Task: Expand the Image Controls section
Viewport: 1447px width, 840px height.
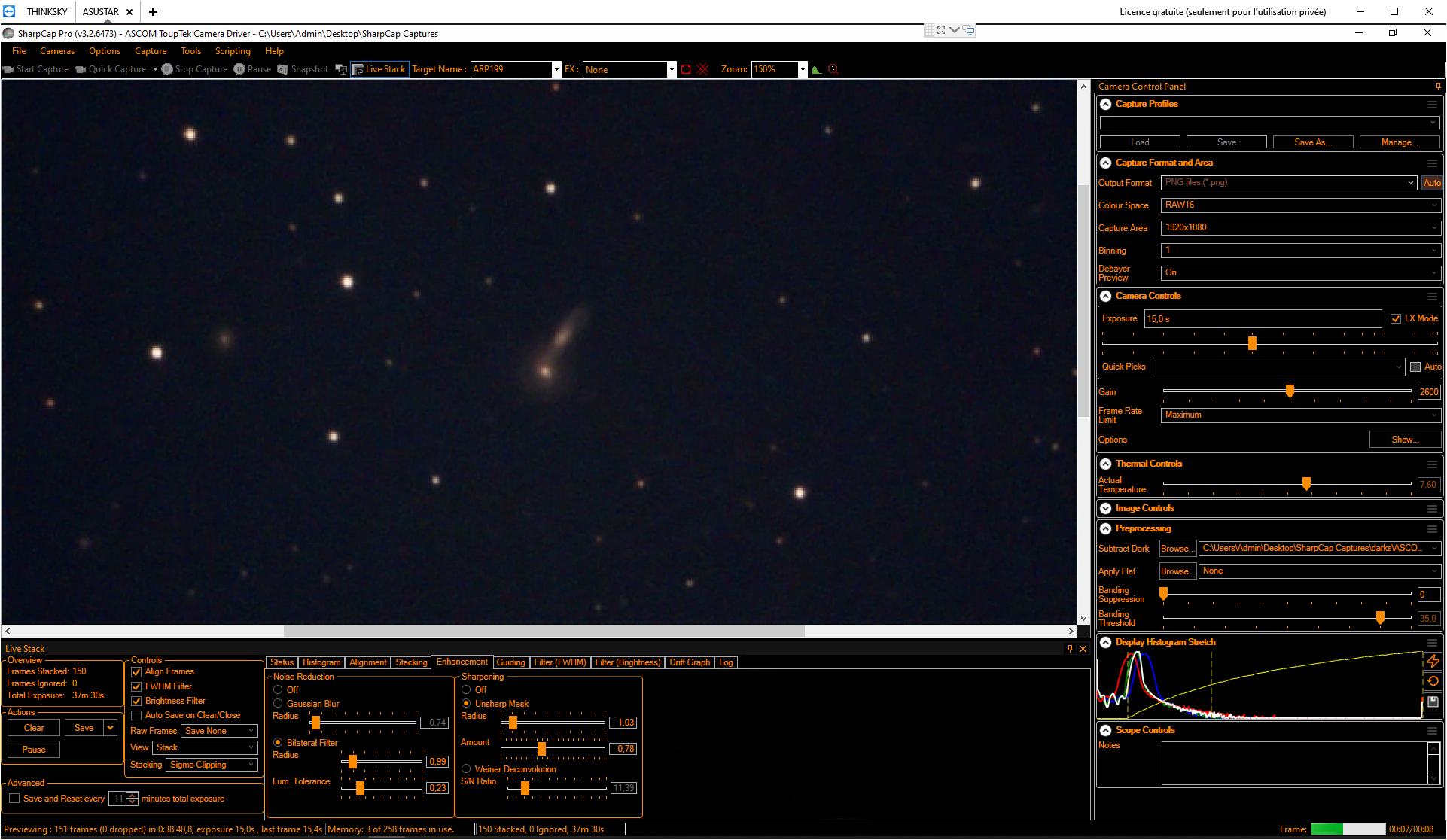Action: pyautogui.click(x=1105, y=509)
